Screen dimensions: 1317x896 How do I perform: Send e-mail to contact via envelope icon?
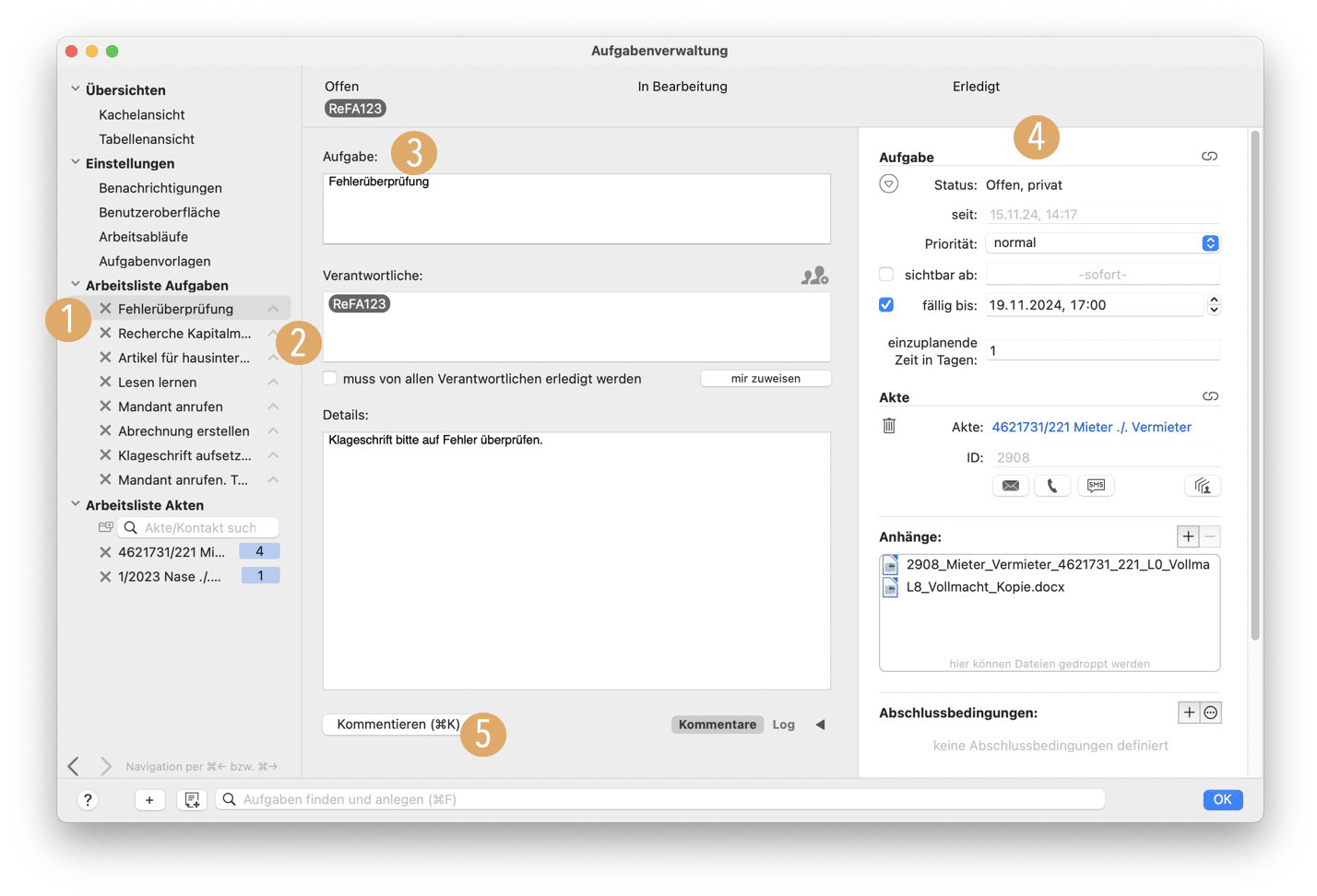1011,486
